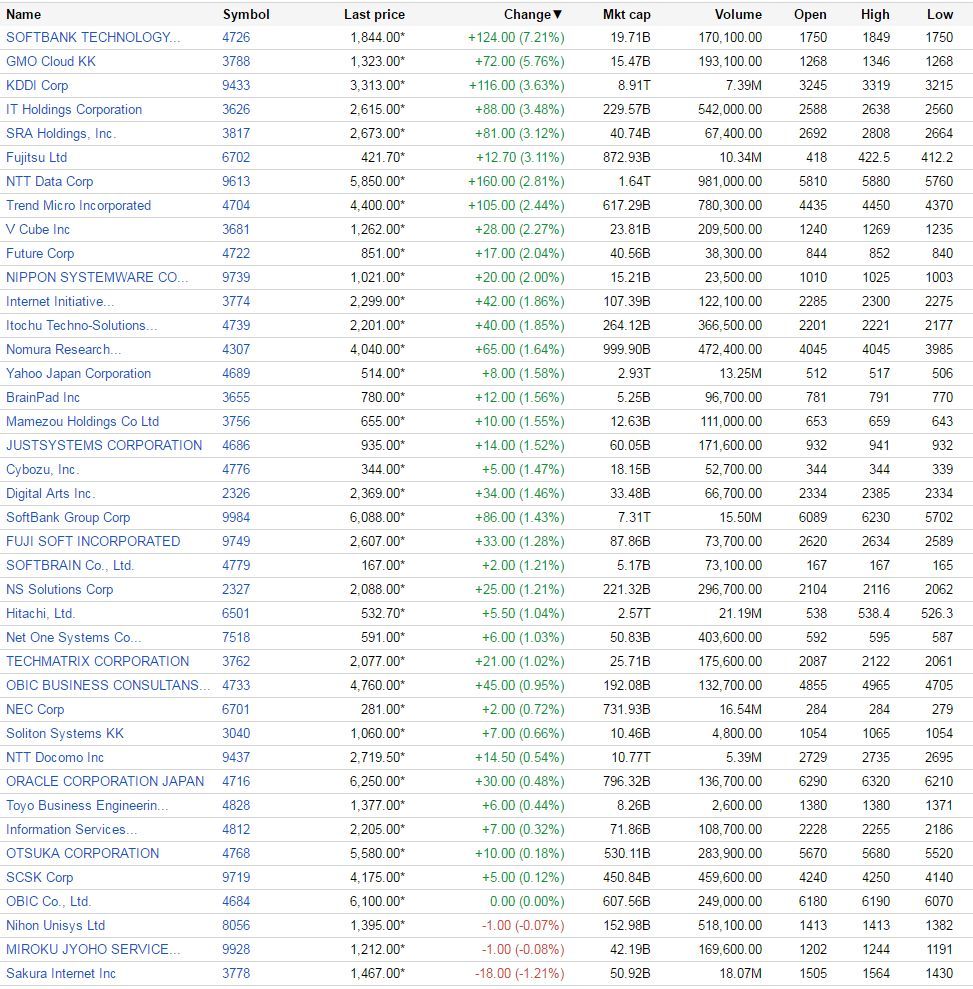Open V Cube Inc link
This screenshot has height=989, width=973.
click(38, 229)
